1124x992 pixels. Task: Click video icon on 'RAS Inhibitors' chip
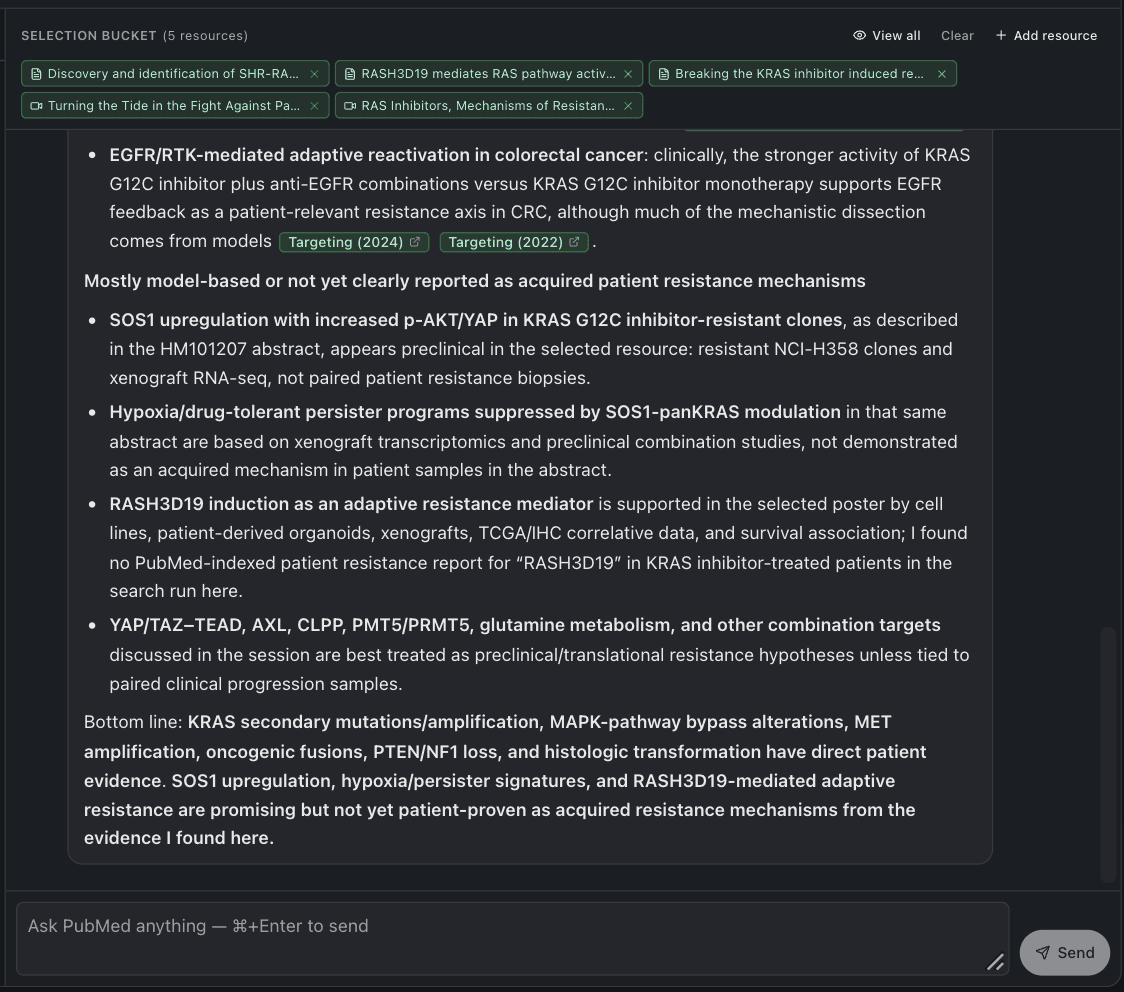pos(350,105)
